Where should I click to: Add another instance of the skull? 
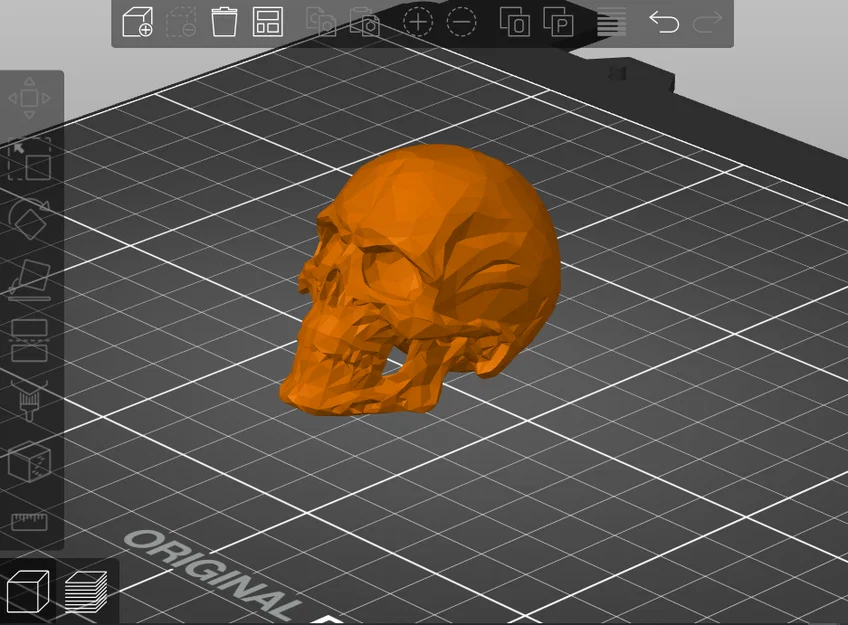click(x=416, y=21)
